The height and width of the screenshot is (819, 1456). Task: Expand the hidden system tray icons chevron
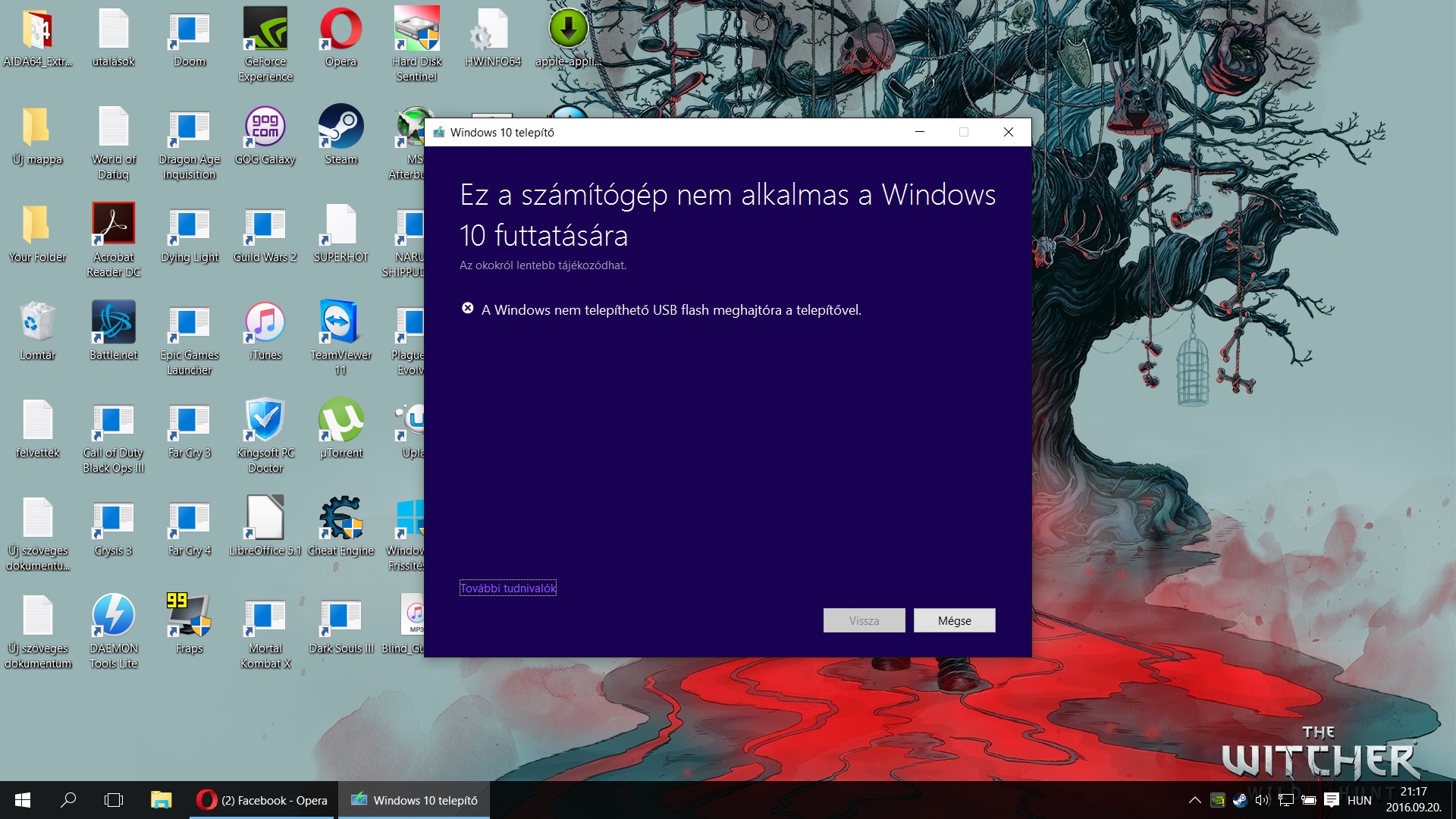(x=1194, y=800)
